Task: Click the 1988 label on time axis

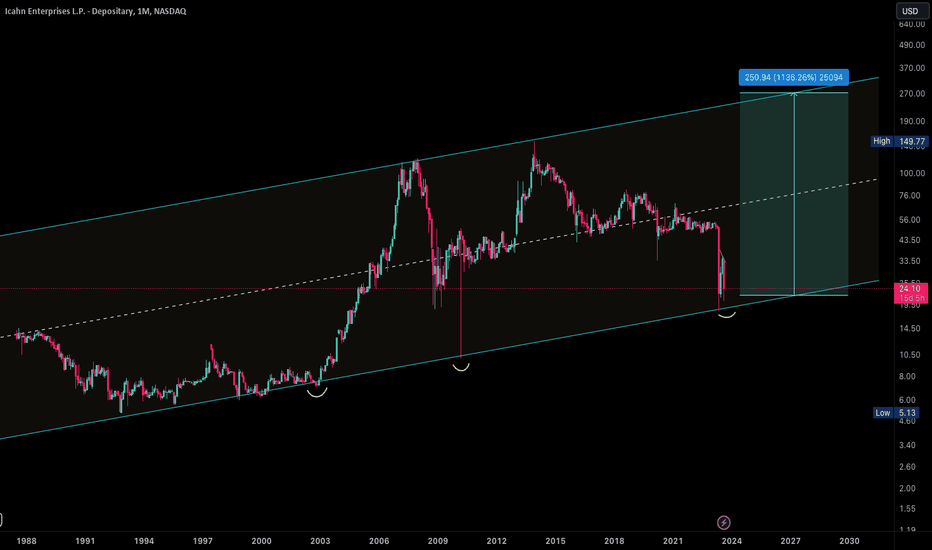Action: 26,541
